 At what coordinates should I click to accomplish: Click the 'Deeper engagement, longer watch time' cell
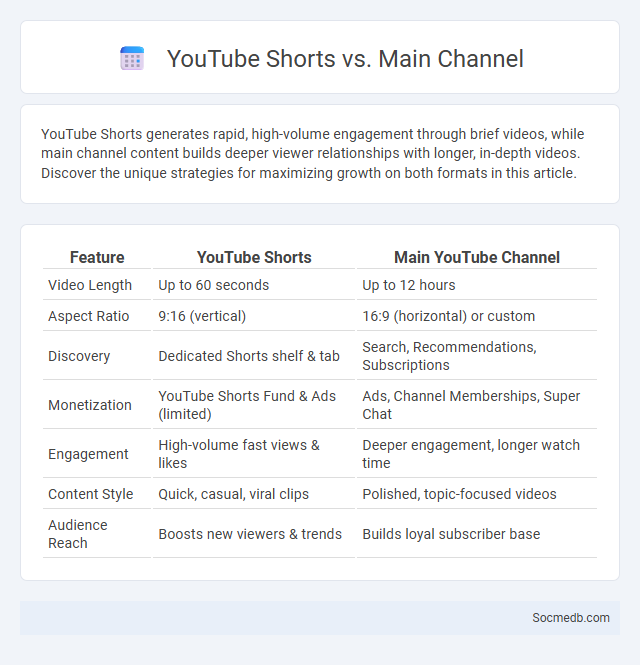coord(477,454)
